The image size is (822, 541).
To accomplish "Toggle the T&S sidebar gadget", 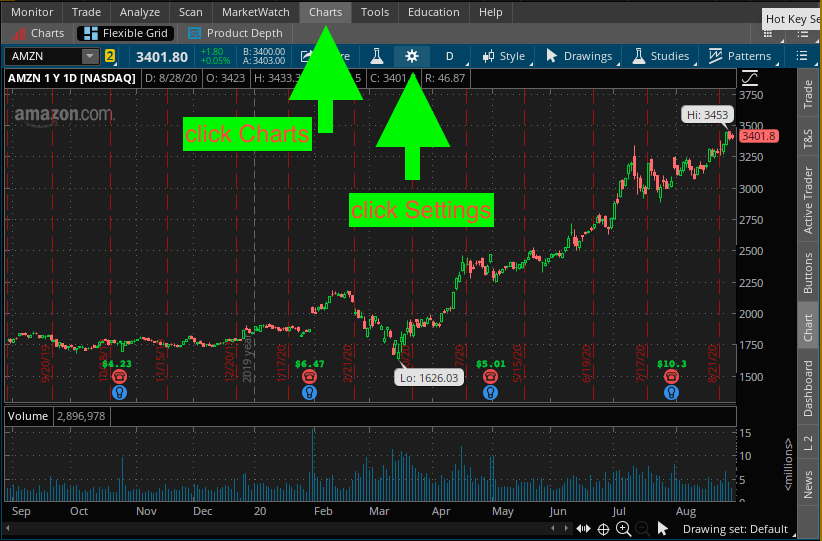I will click(x=808, y=138).
